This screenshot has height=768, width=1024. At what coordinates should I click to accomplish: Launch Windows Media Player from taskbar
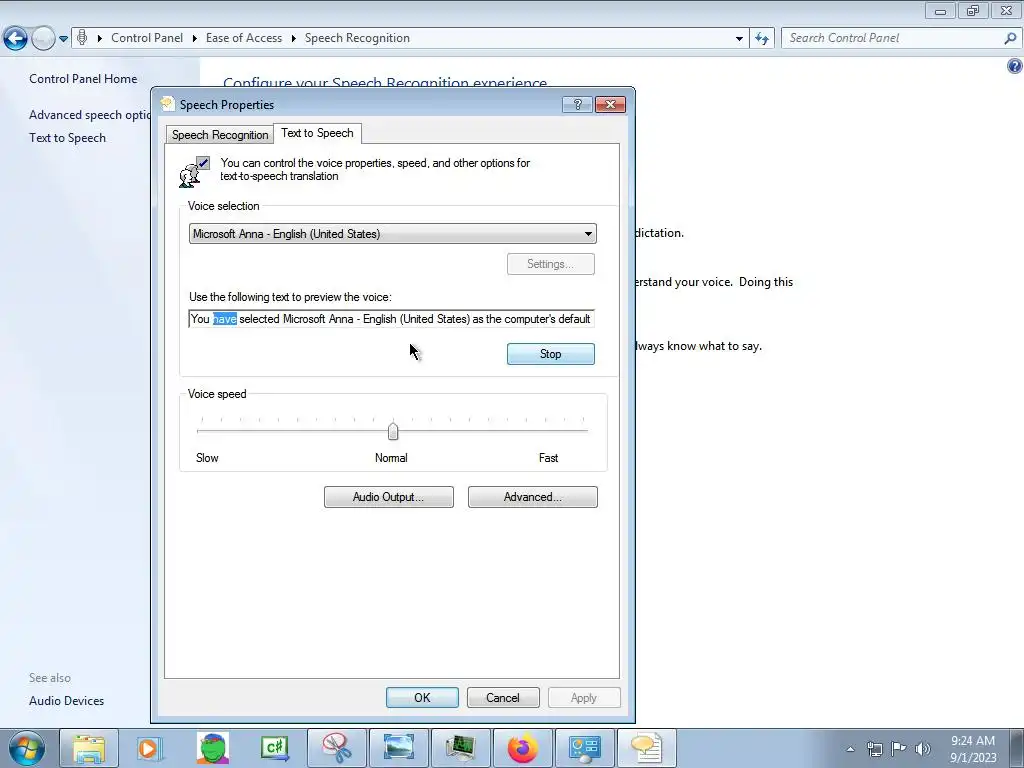151,748
